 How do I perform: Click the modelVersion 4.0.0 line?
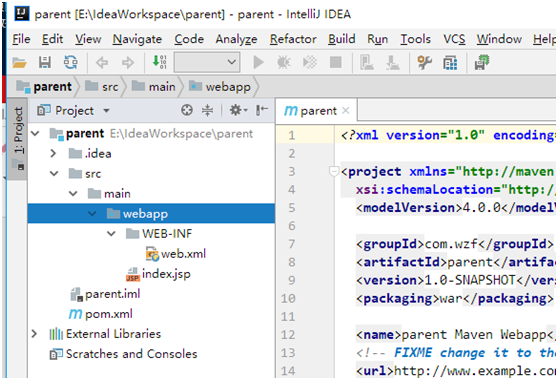[x=456, y=207]
